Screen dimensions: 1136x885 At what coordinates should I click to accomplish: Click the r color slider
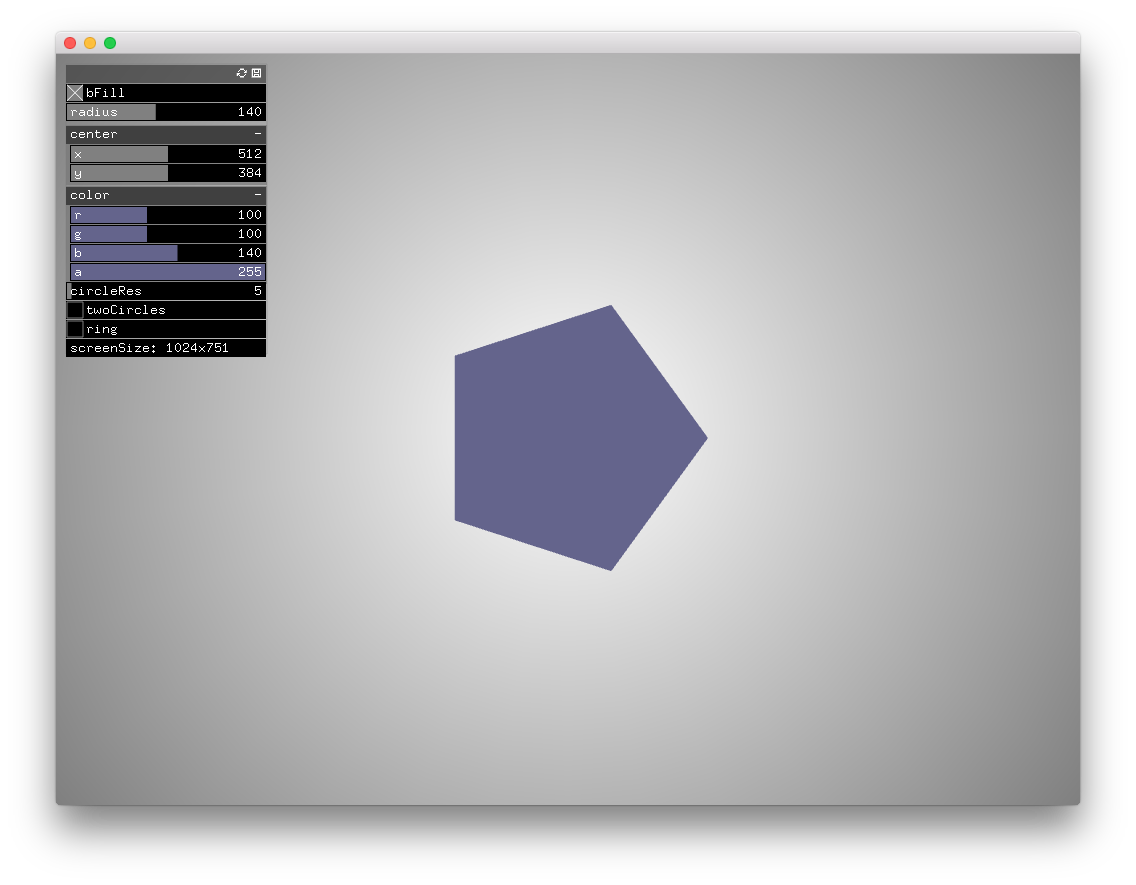108,214
